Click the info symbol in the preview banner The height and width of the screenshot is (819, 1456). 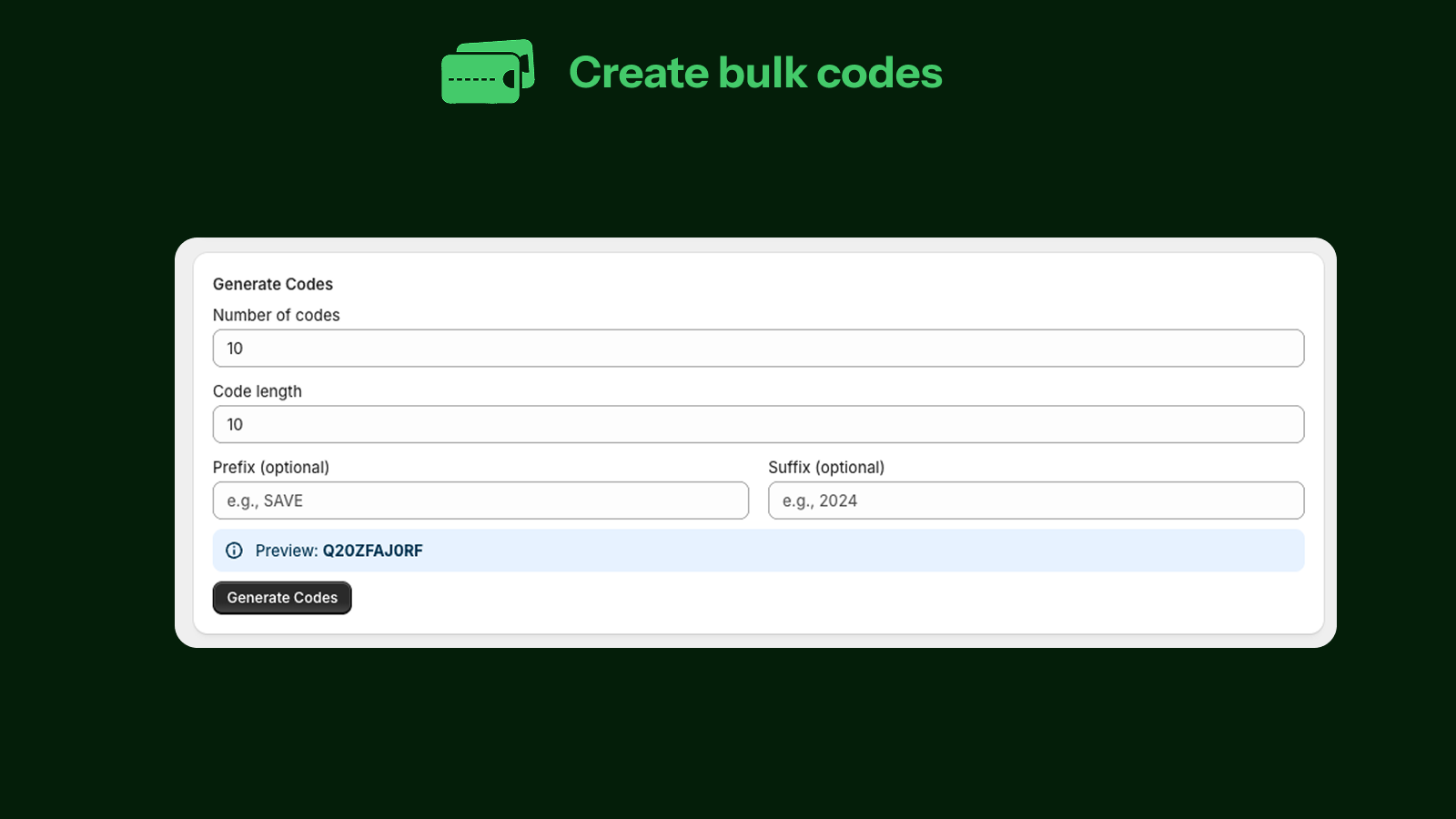[x=234, y=550]
